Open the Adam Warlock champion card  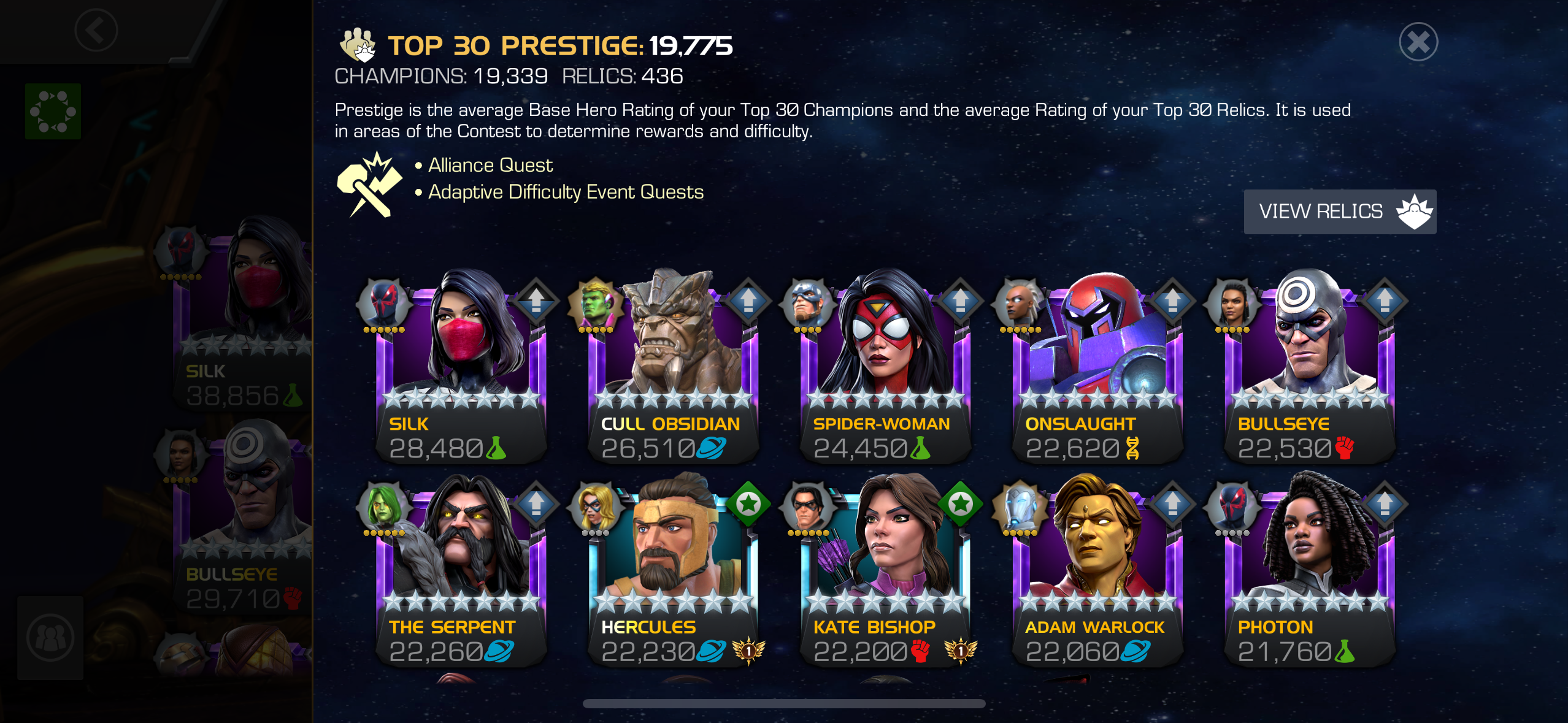pos(1097,572)
